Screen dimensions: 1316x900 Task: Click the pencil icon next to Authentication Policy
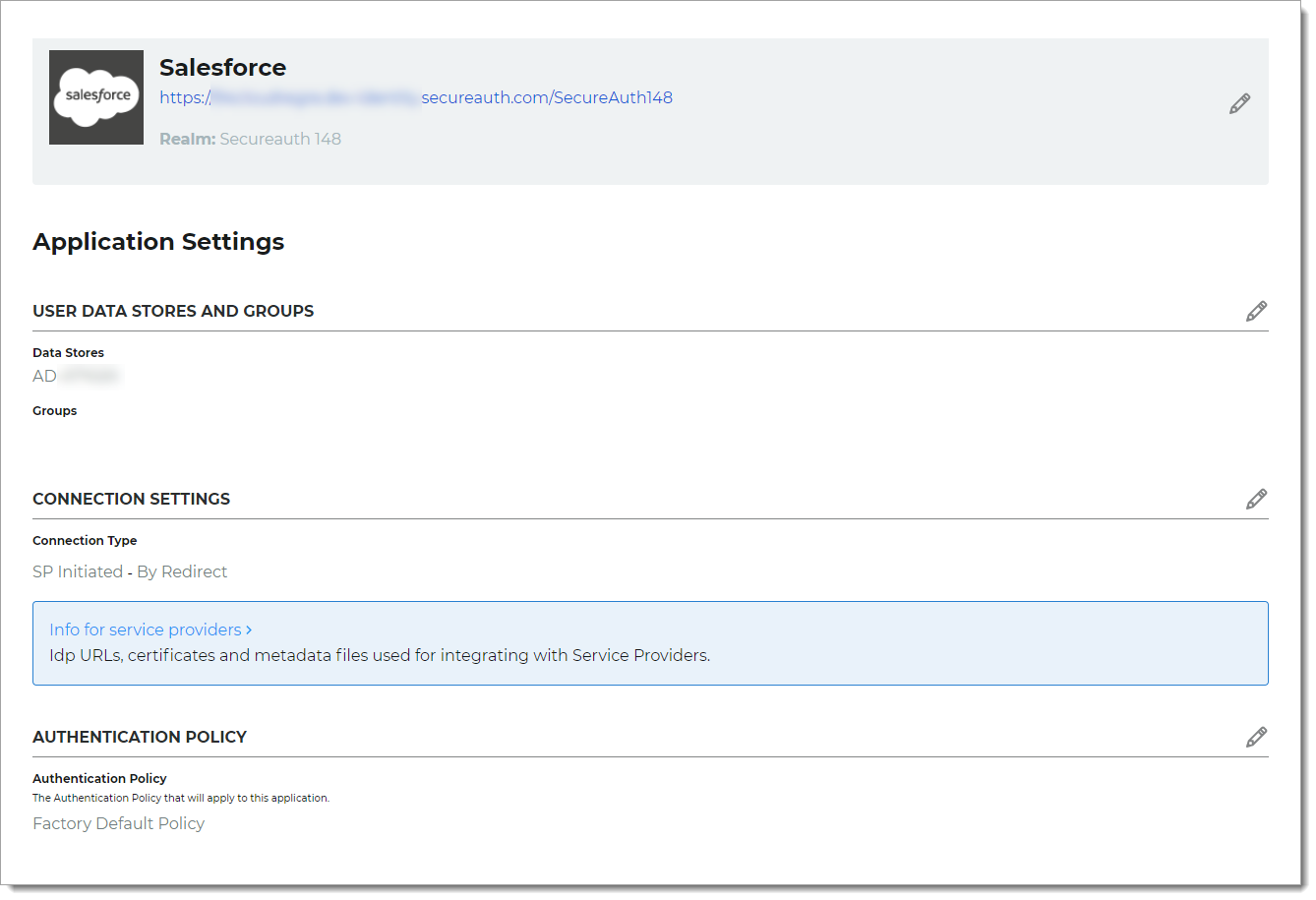1256,736
